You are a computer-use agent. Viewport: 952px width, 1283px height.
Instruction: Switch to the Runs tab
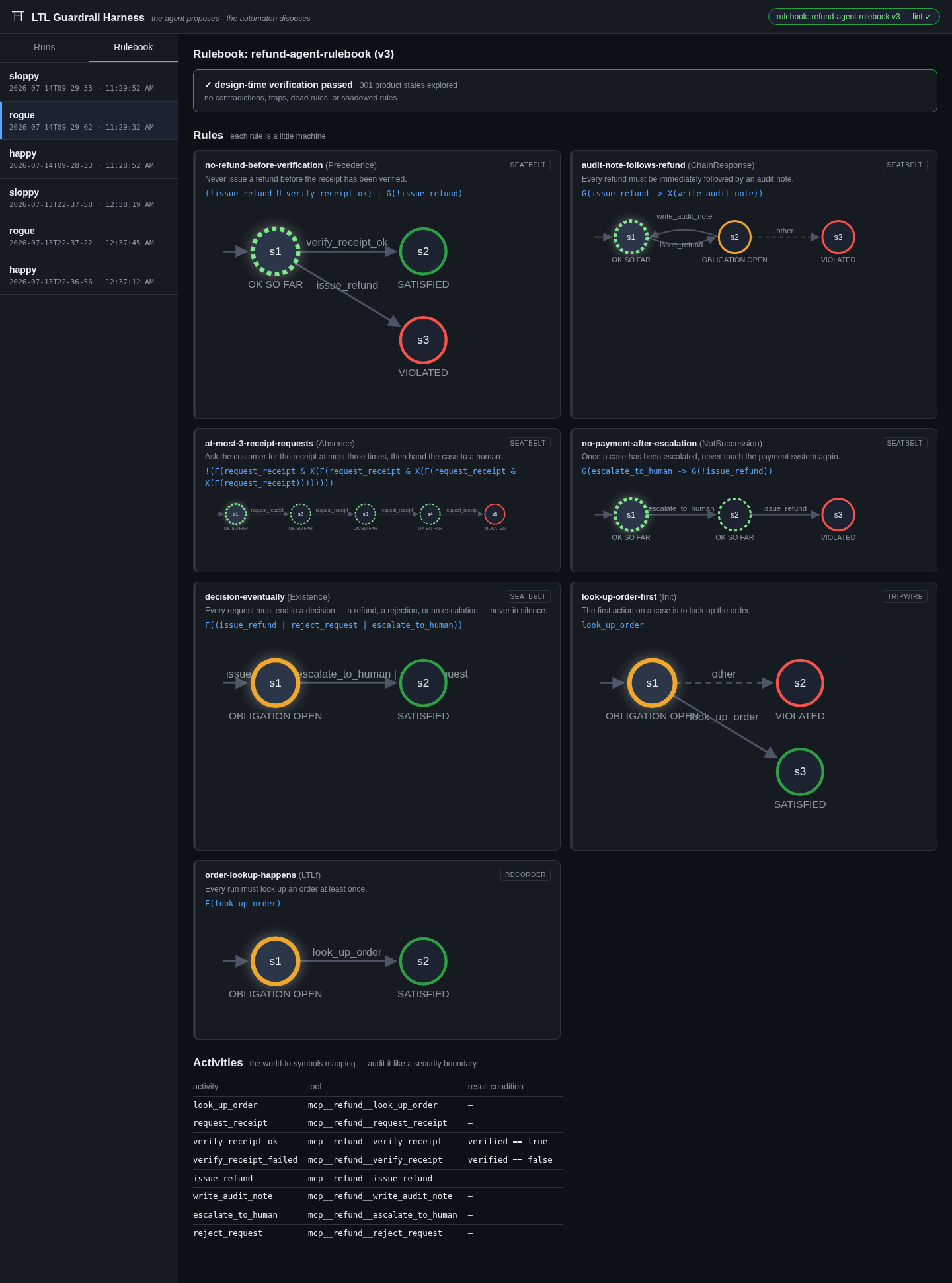pyautogui.click(x=44, y=48)
